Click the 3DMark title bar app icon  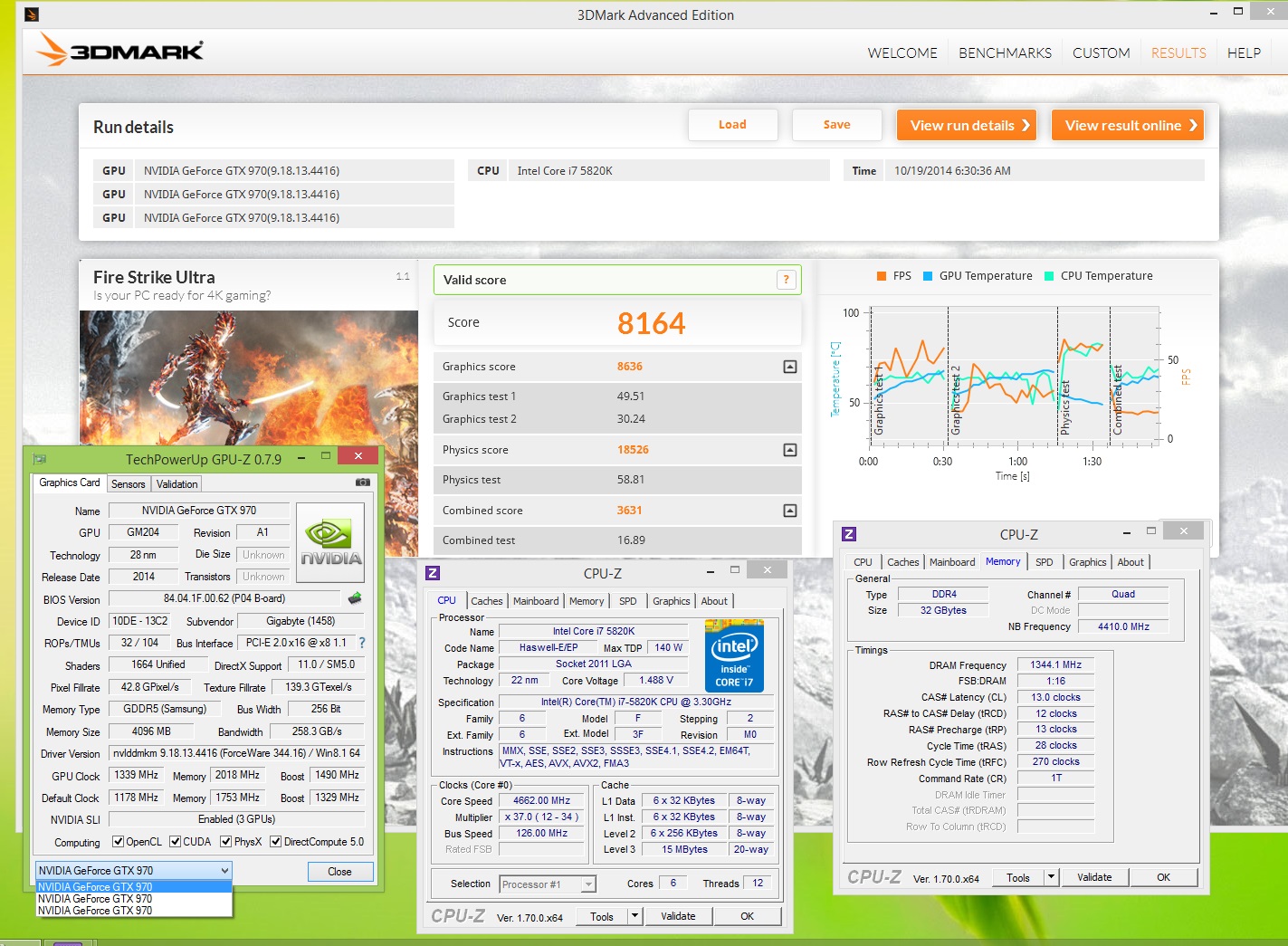click(x=32, y=14)
